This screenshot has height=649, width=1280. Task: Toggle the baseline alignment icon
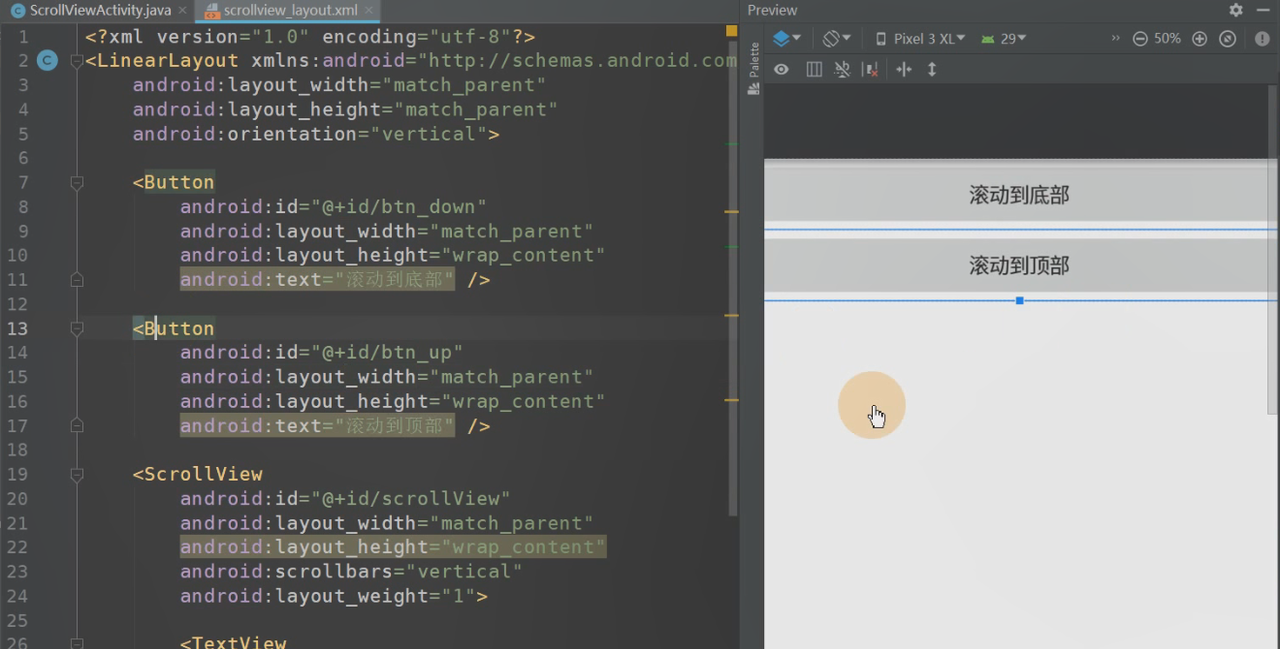click(x=842, y=69)
